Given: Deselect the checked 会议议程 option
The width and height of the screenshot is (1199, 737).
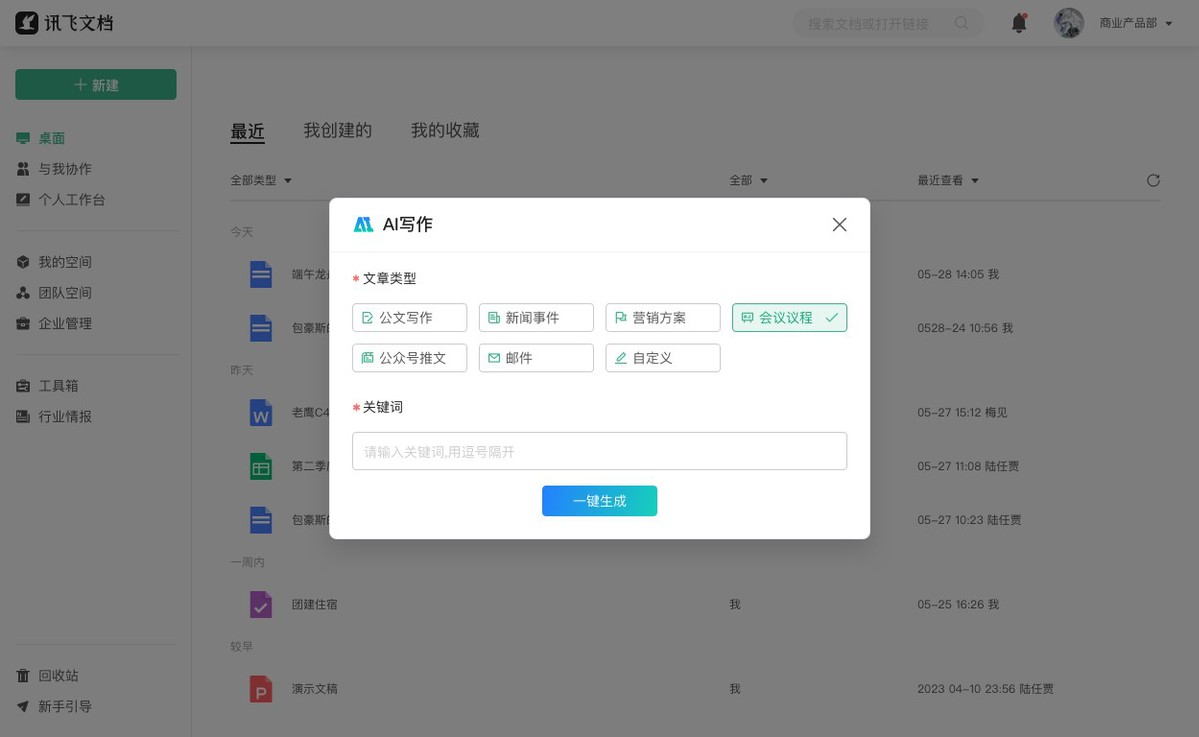Looking at the screenshot, I should point(789,318).
